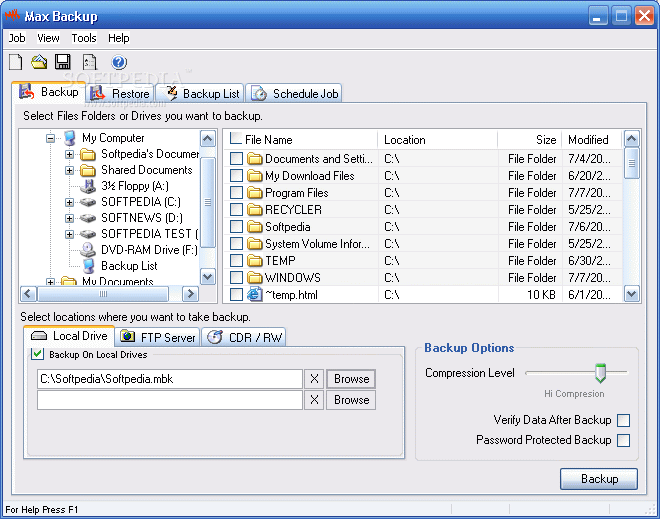Screen dimensions: 660x519
Task: Open the View menu
Action: tap(48, 38)
